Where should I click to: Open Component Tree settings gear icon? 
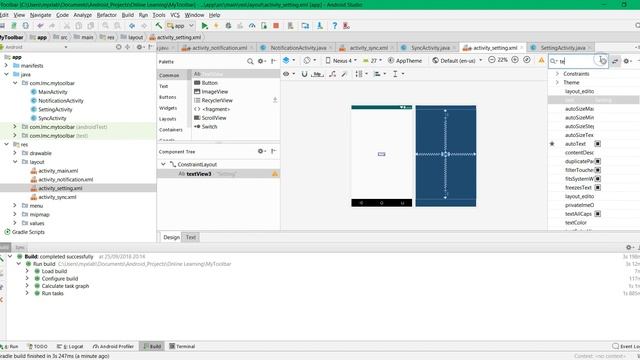pos(261,151)
